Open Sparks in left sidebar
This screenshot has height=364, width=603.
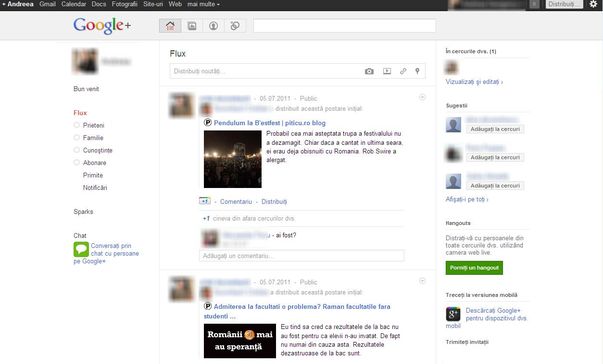pyautogui.click(x=83, y=212)
